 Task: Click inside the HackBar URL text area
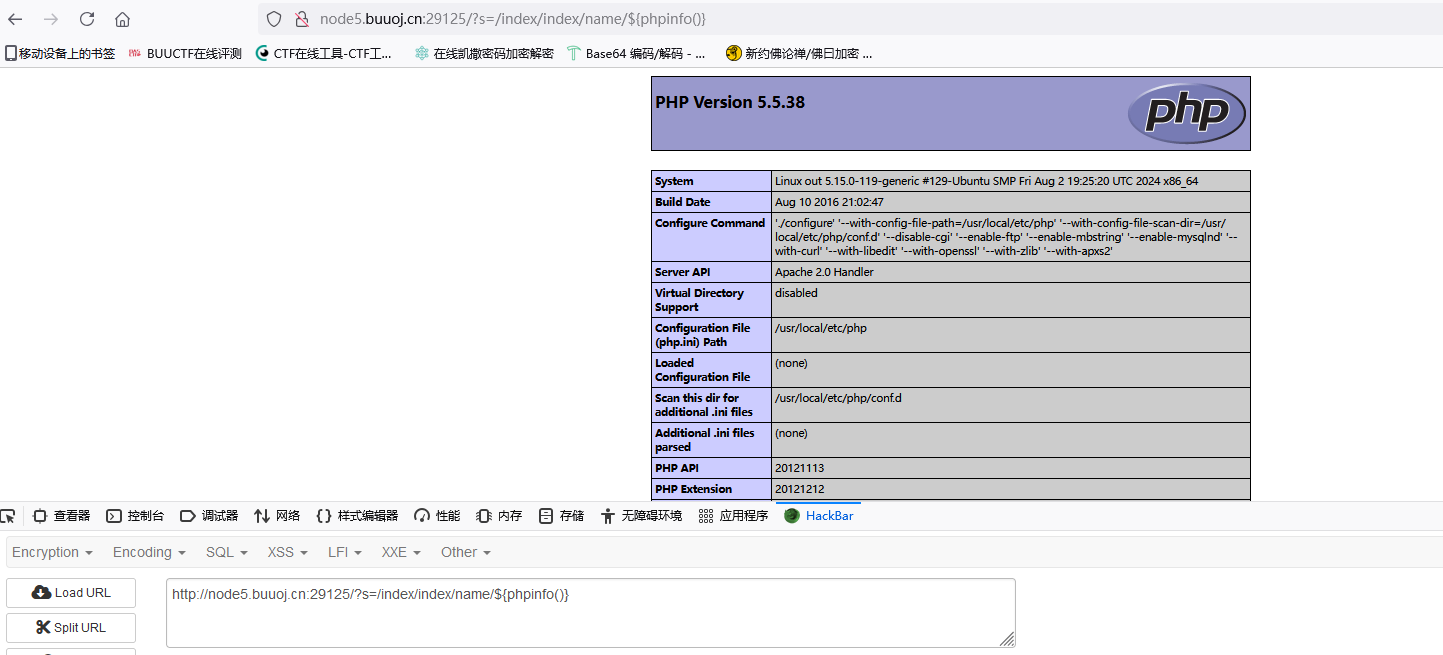tap(591, 613)
